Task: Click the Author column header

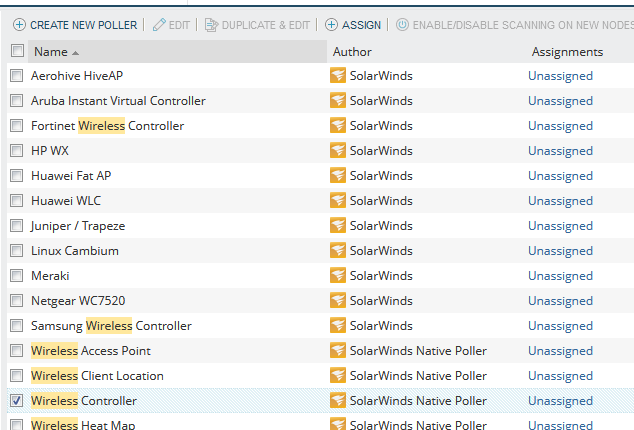Action: (352, 52)
